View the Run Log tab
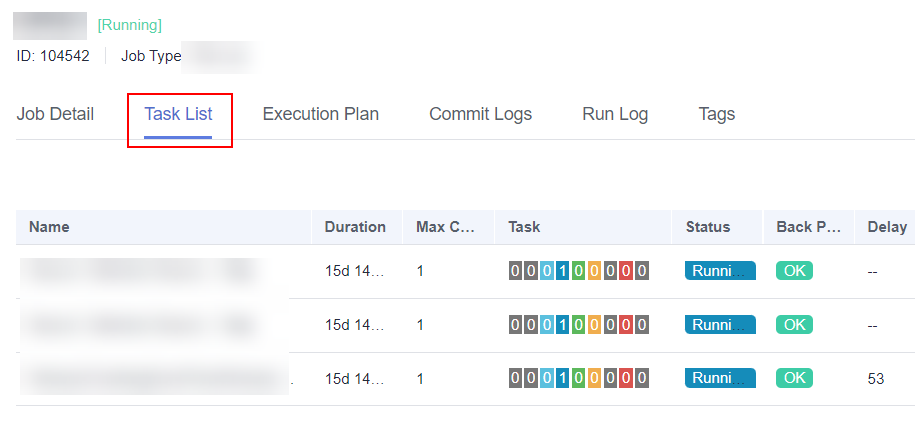 [615, 114]
